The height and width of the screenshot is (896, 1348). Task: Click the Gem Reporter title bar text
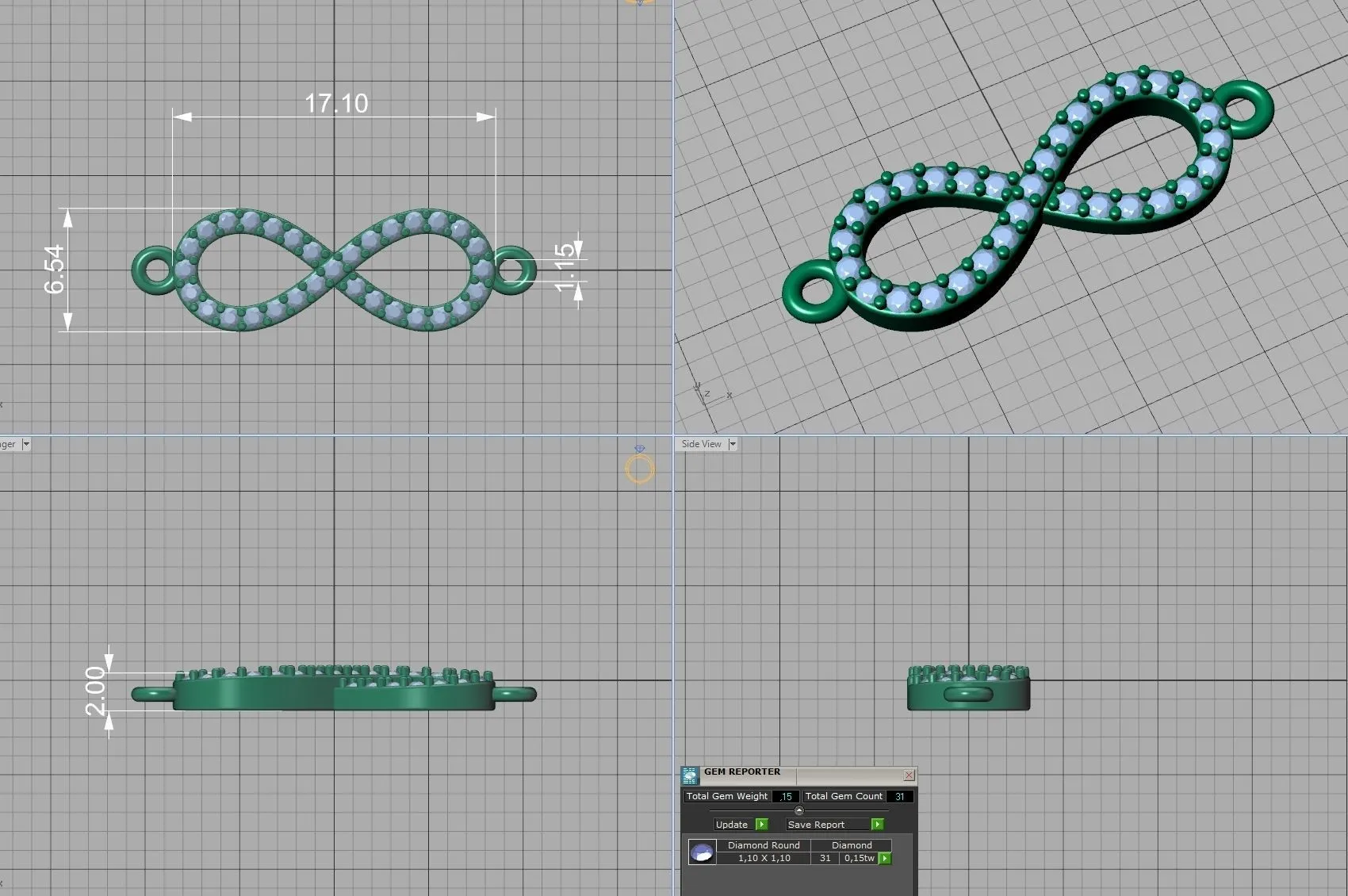(742, 772)
